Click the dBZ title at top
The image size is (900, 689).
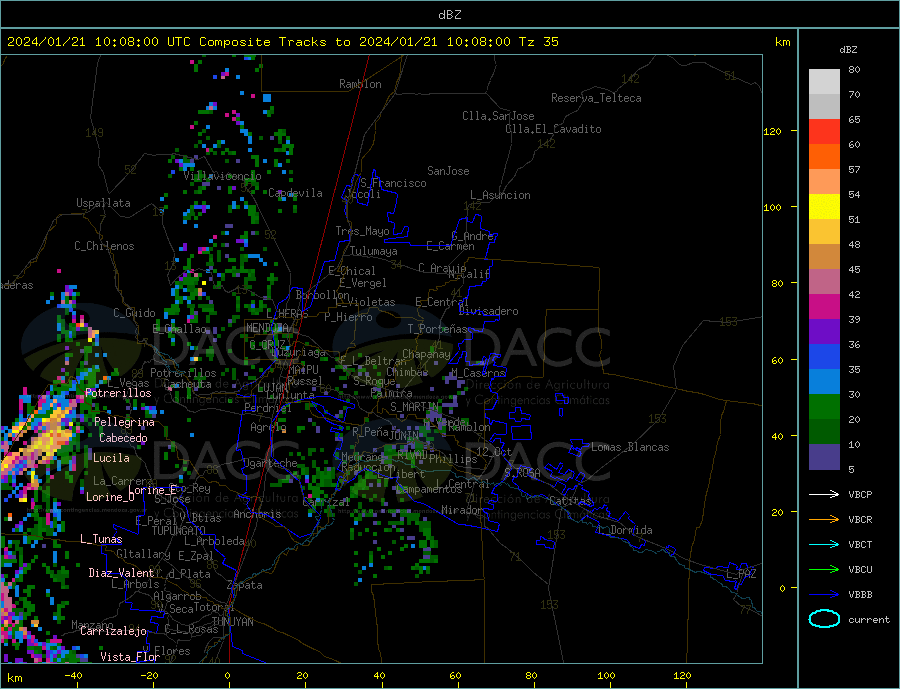(450, 15)
